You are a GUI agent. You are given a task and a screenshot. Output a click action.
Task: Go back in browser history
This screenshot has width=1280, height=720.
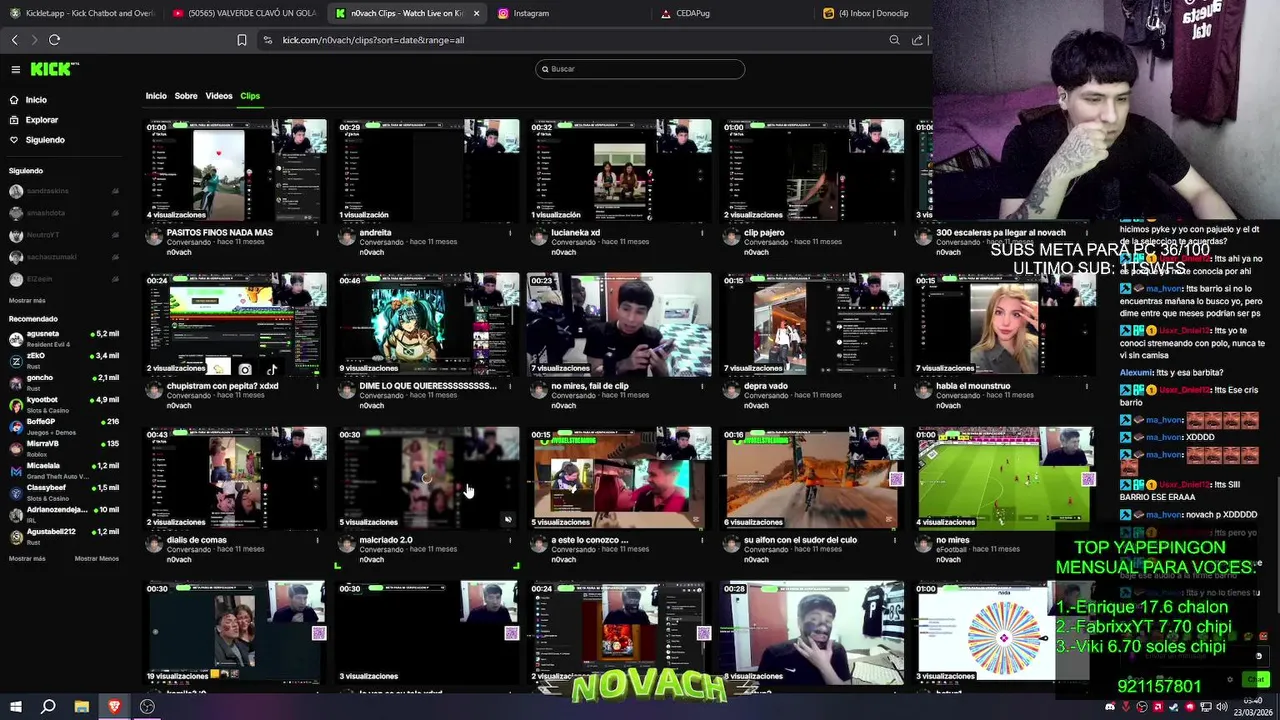tap(15, 40)
